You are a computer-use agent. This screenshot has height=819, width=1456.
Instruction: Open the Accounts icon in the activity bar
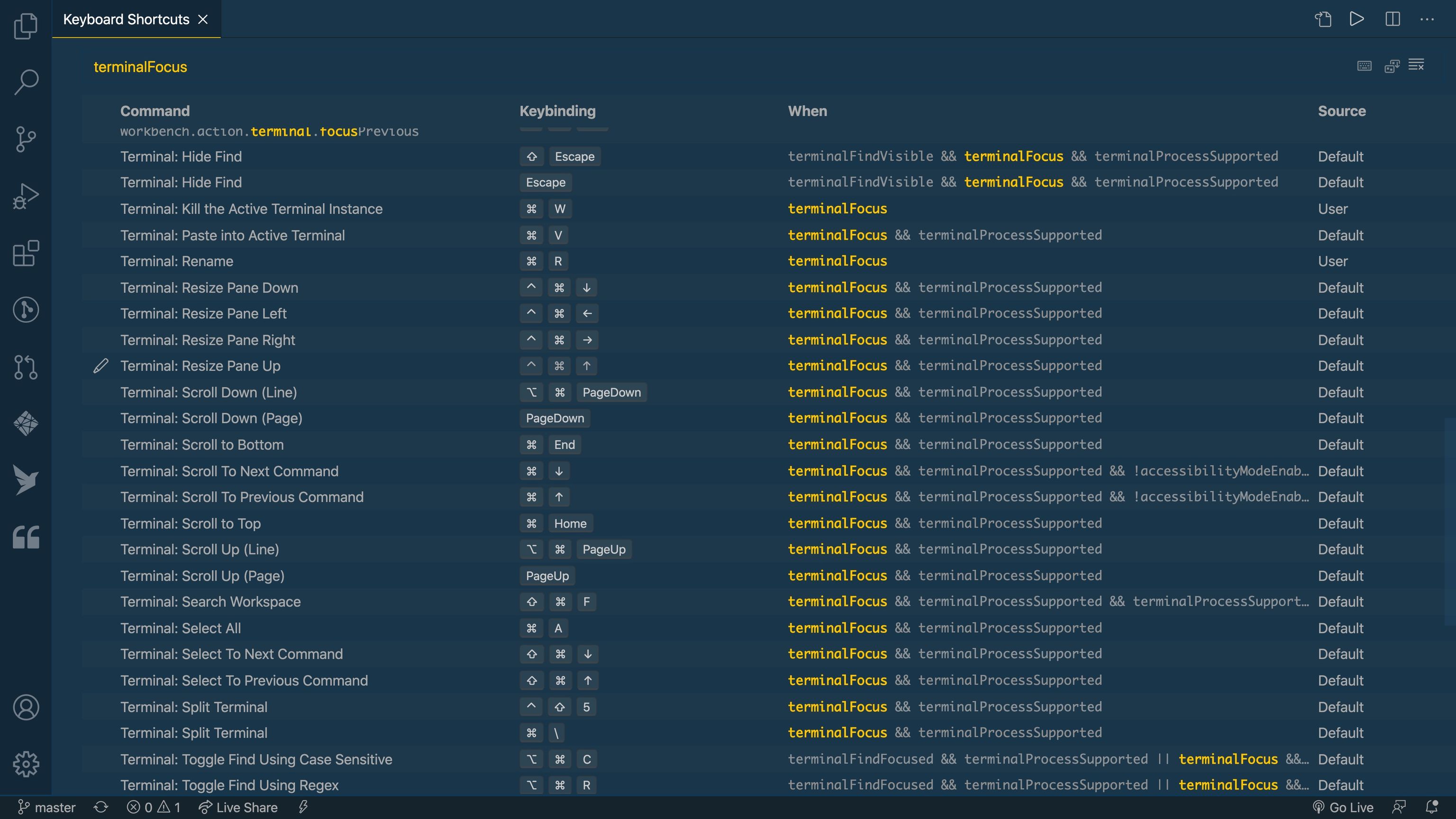26,707
